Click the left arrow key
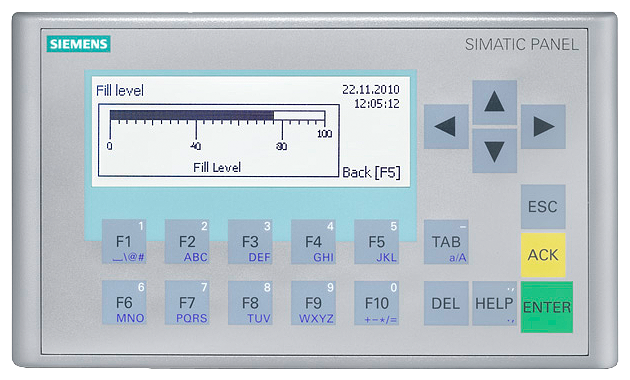Screen dimensions: 630x380 446,127
